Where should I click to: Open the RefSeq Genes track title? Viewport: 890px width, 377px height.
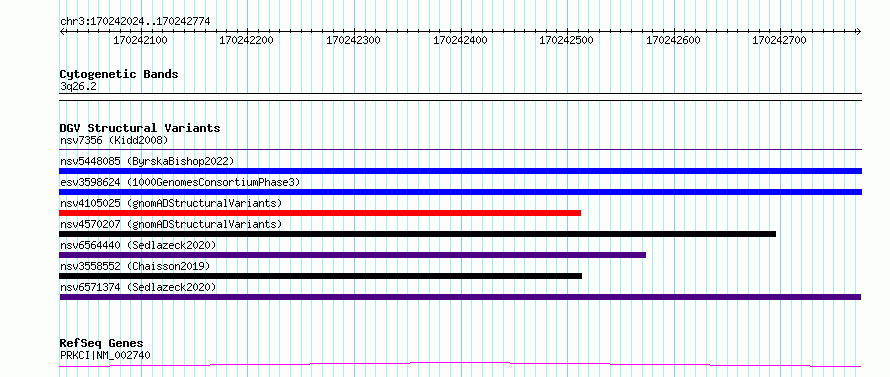pos(102,343)
